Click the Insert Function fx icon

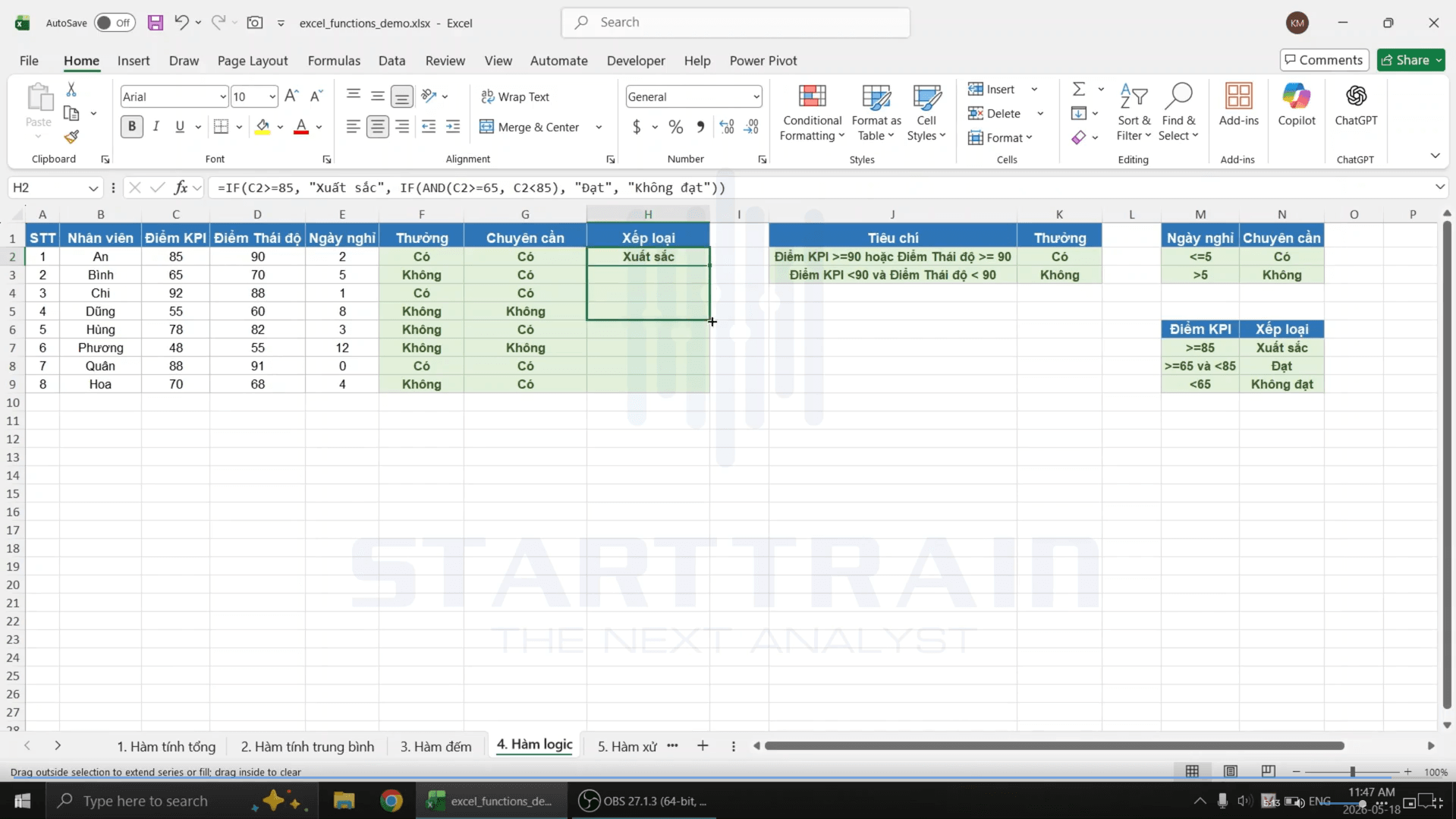(181, 187)
